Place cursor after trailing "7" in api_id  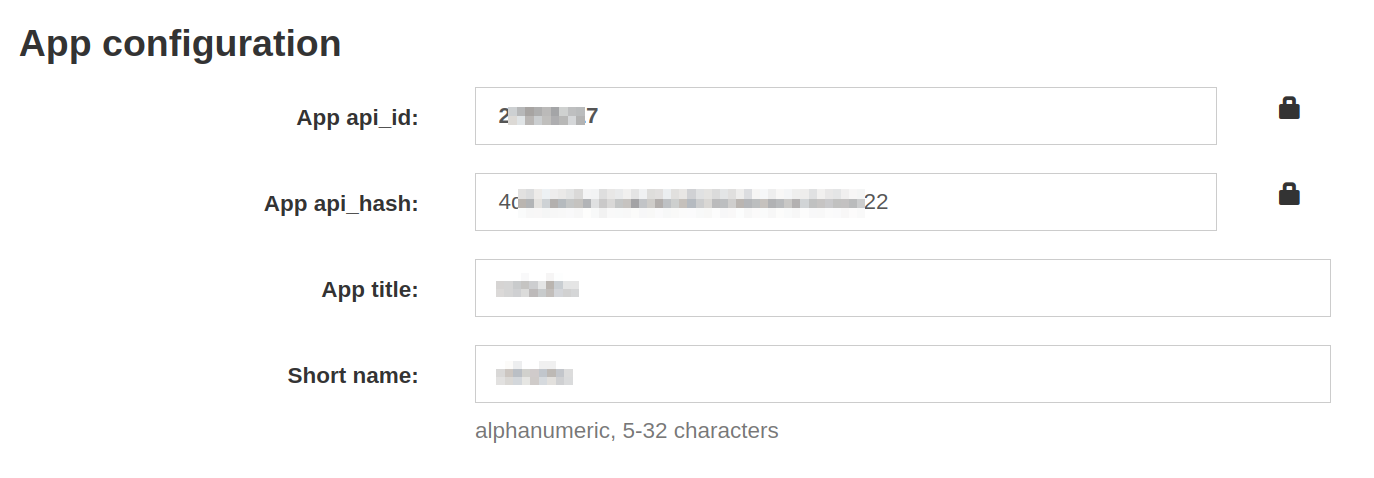click(599, 116)
